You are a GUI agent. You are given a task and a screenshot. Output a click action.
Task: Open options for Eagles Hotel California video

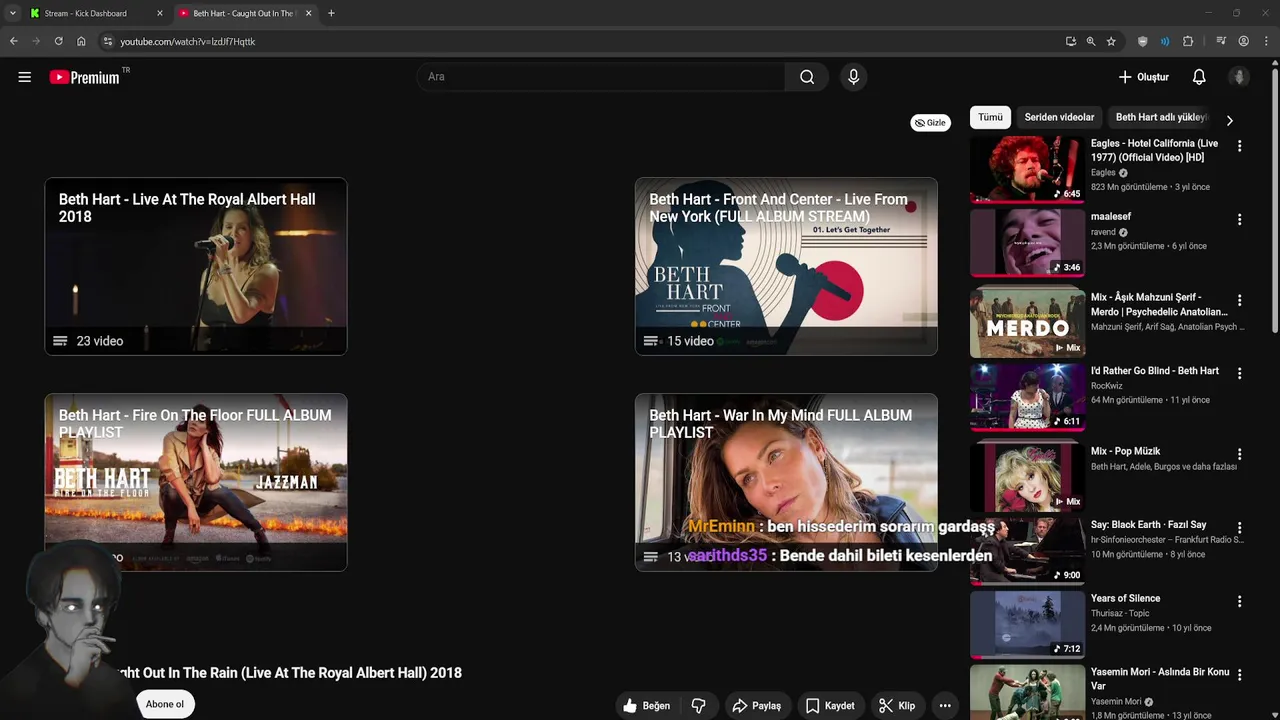1239,146
